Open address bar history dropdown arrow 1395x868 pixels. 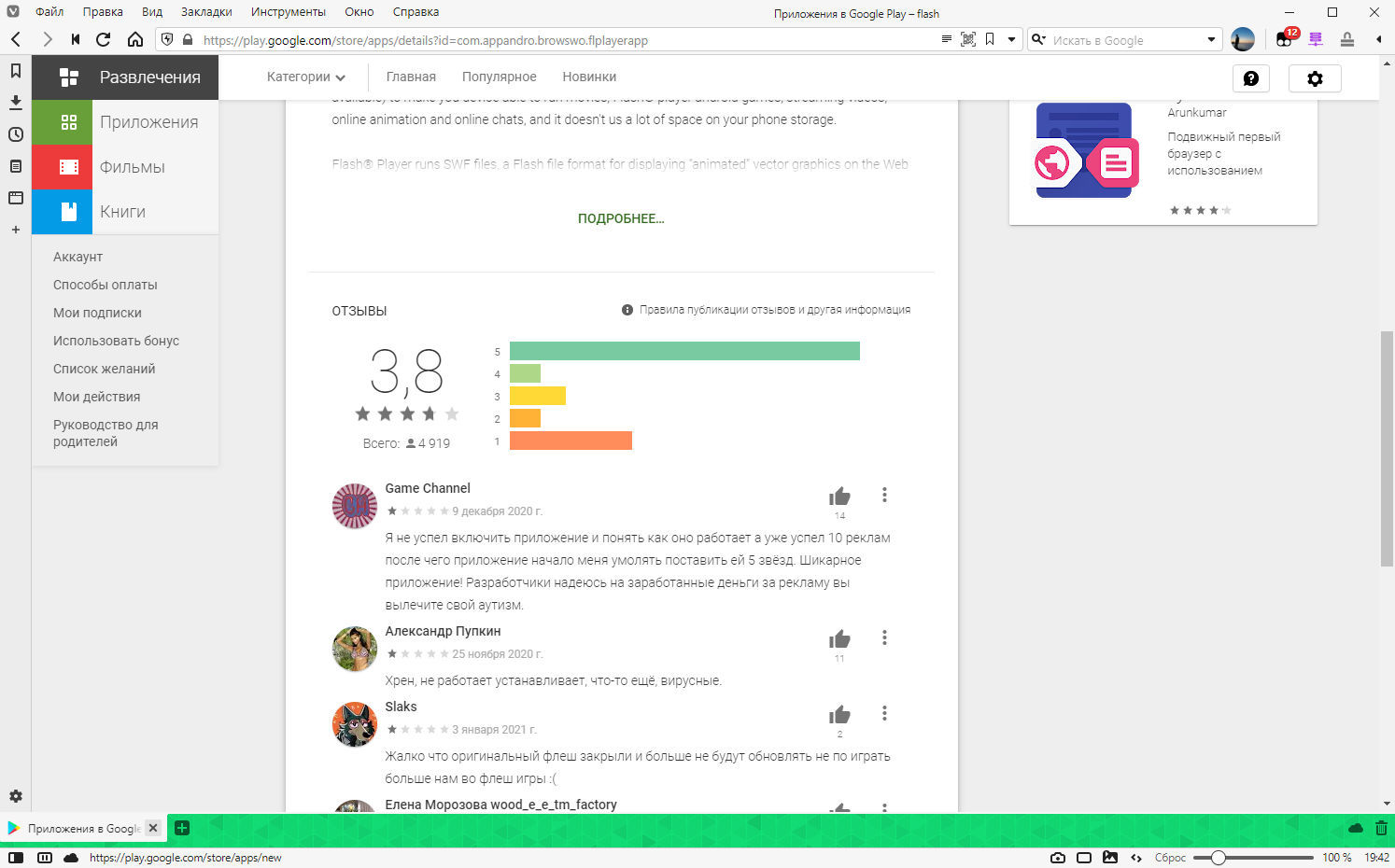click(x=1011, y=39)
